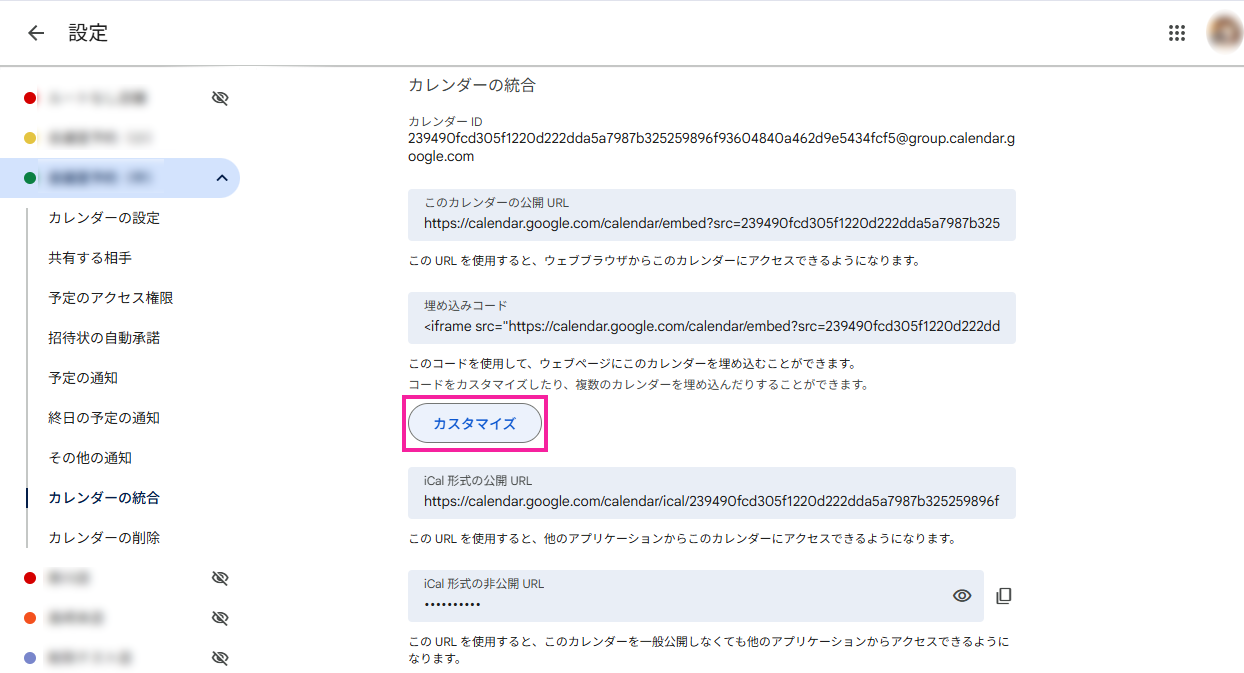Toggle the eye-off icon on the topmost red calendar

tap(221, 98)
